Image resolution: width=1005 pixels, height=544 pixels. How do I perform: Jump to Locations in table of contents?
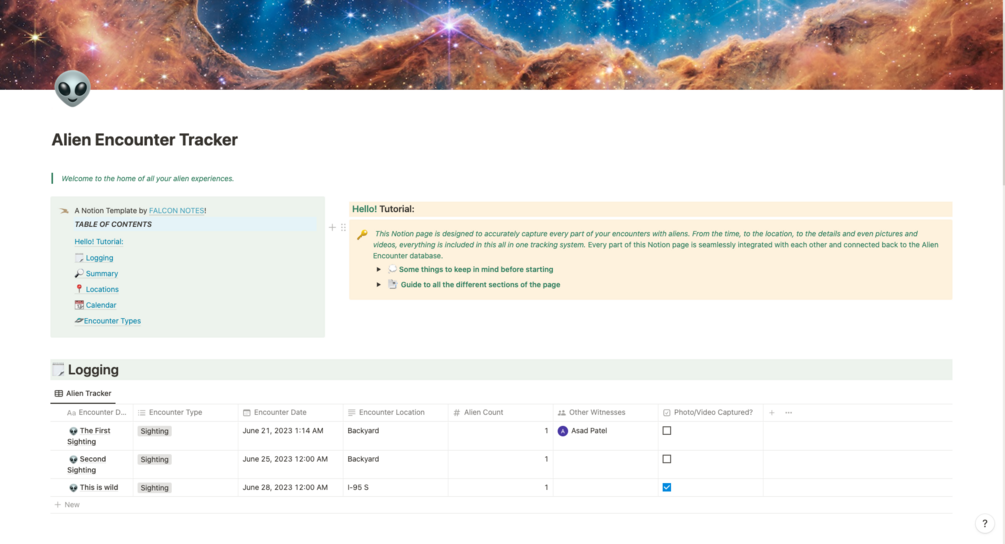tap(102, 289)
